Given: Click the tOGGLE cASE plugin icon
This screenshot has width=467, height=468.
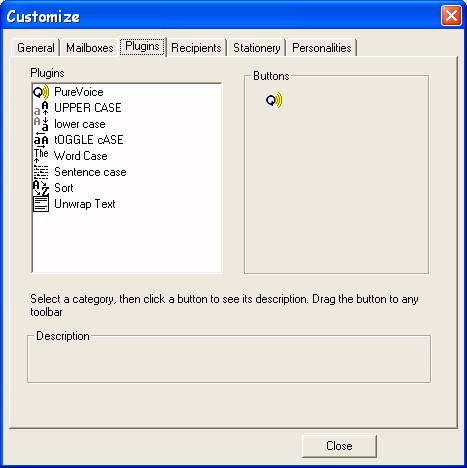Looking at the screenshot, I should (x=41, y=140).
